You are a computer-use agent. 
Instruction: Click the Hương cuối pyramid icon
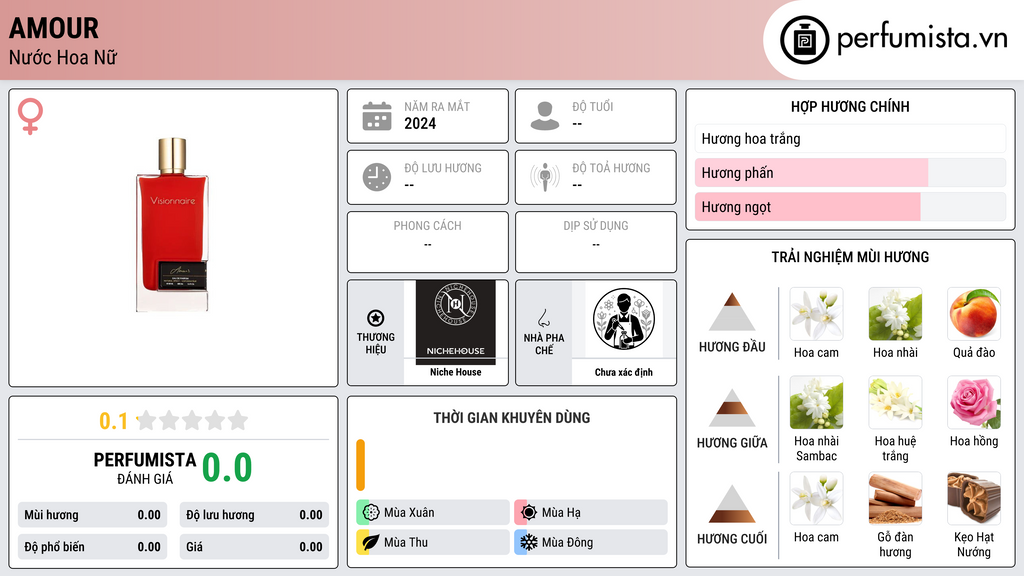(732, 504)
